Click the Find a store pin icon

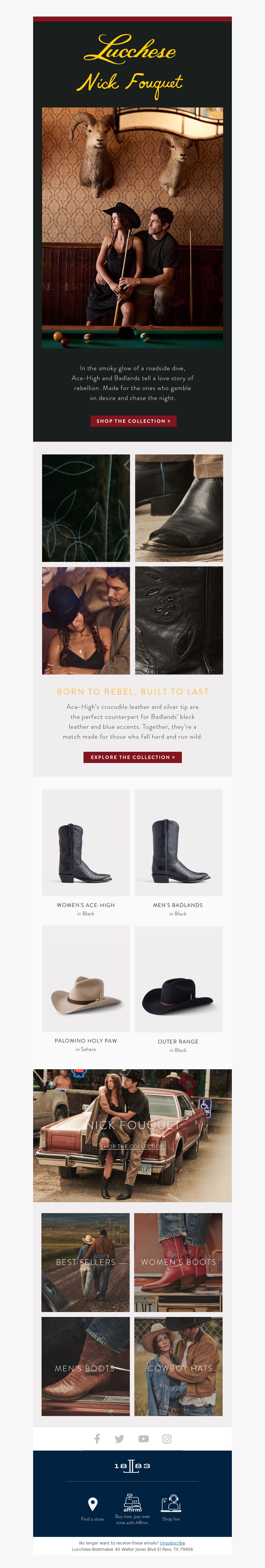pyautogui.click(x=93, y=1504)
